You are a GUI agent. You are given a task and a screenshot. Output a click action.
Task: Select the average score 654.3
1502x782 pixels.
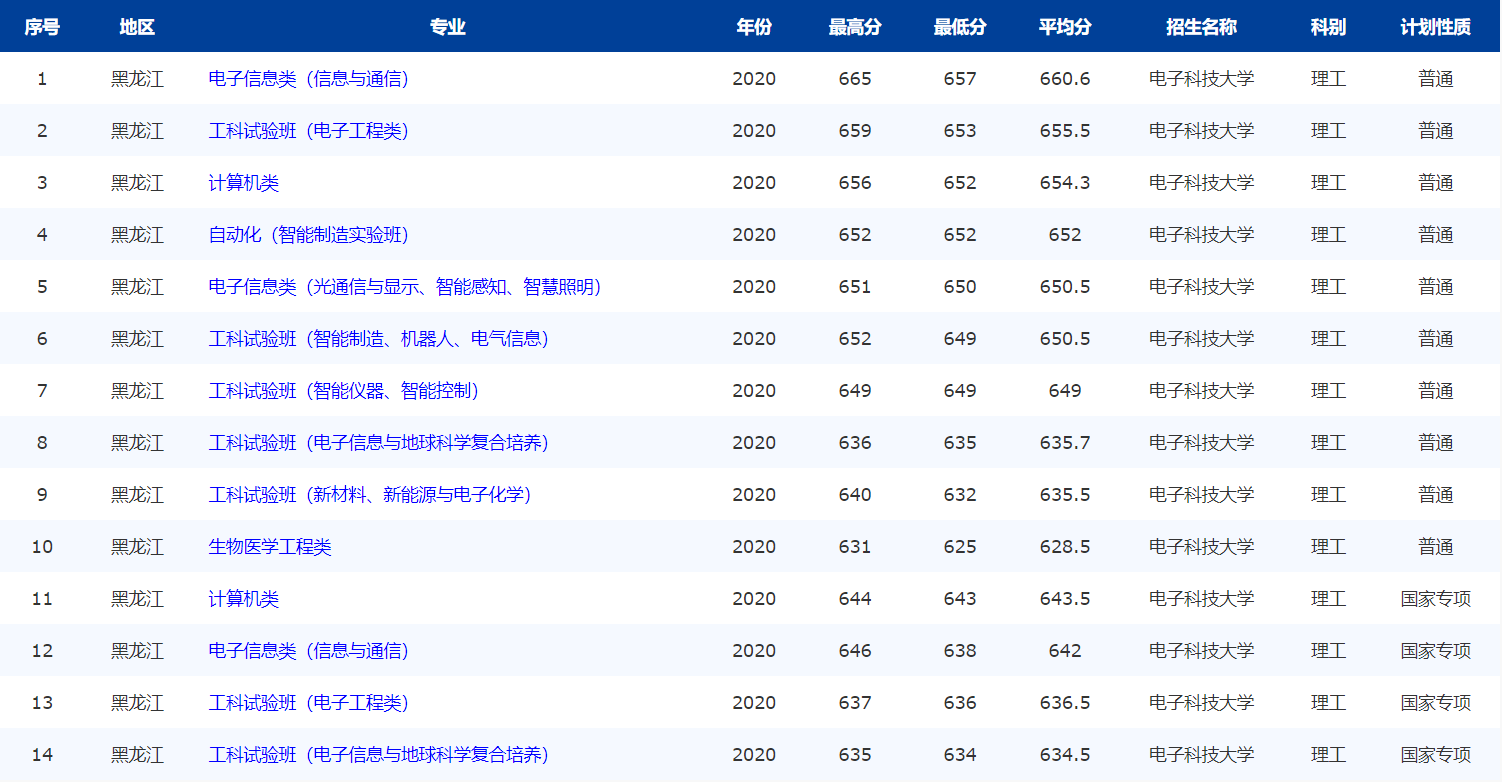point(1065,182)
